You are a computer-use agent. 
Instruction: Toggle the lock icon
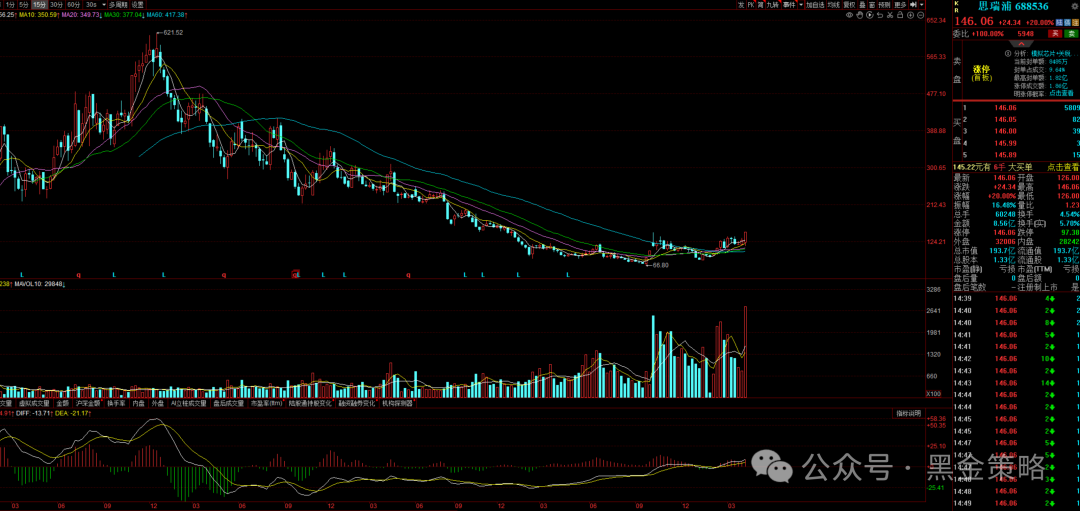pos(900,15)
